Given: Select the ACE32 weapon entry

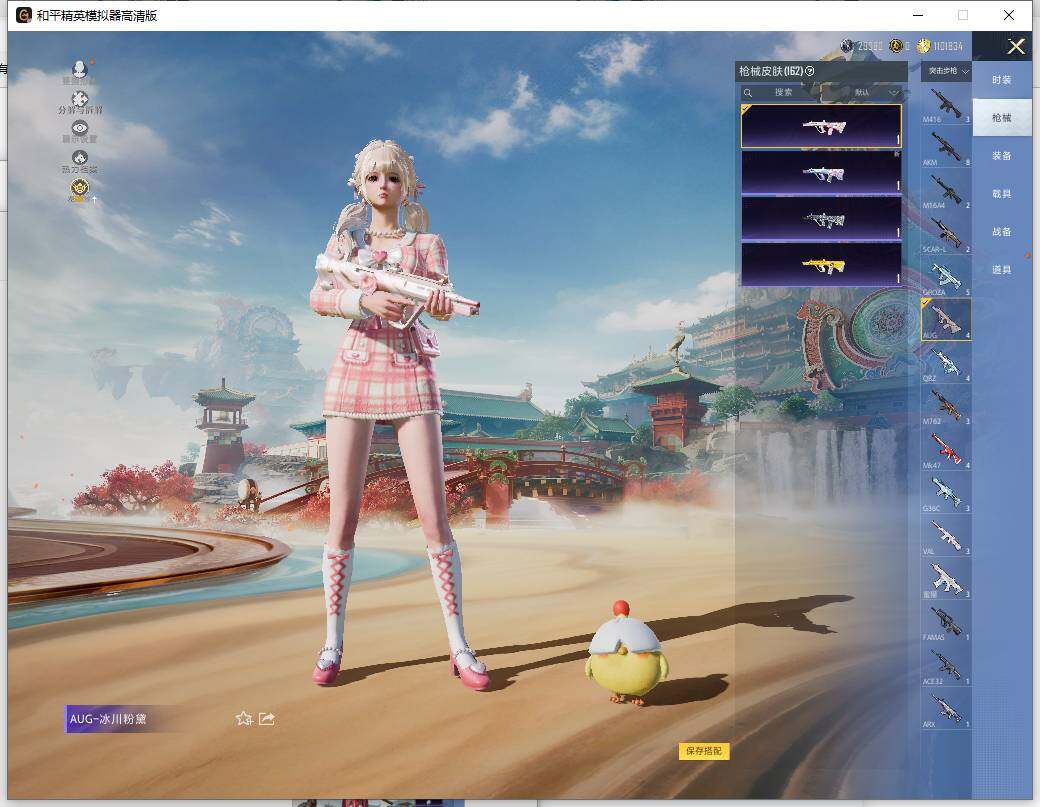Looking at the screenshot, I should 946,666.
